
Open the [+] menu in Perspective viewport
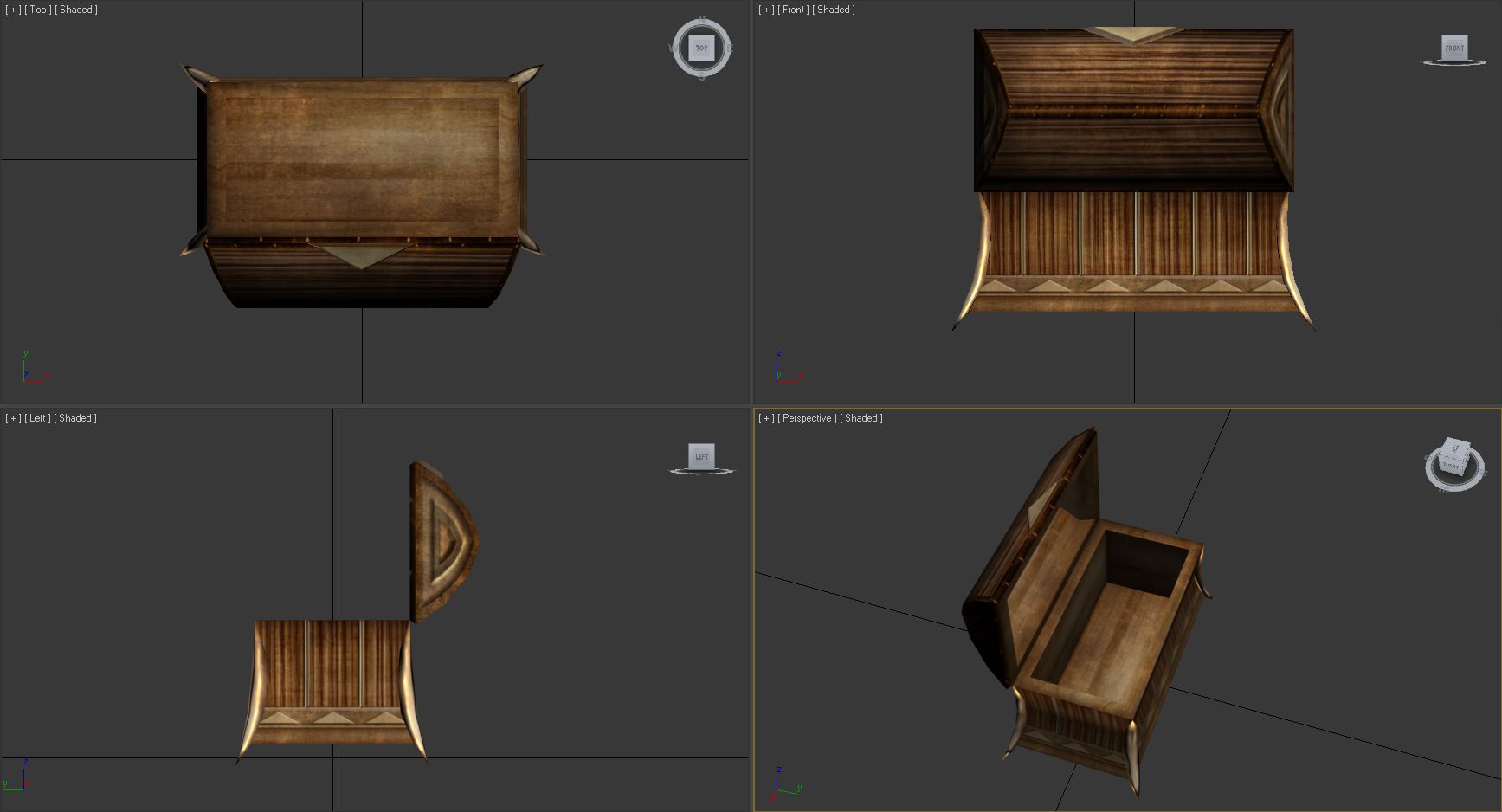pyautogui.click(x=766, y=418)
